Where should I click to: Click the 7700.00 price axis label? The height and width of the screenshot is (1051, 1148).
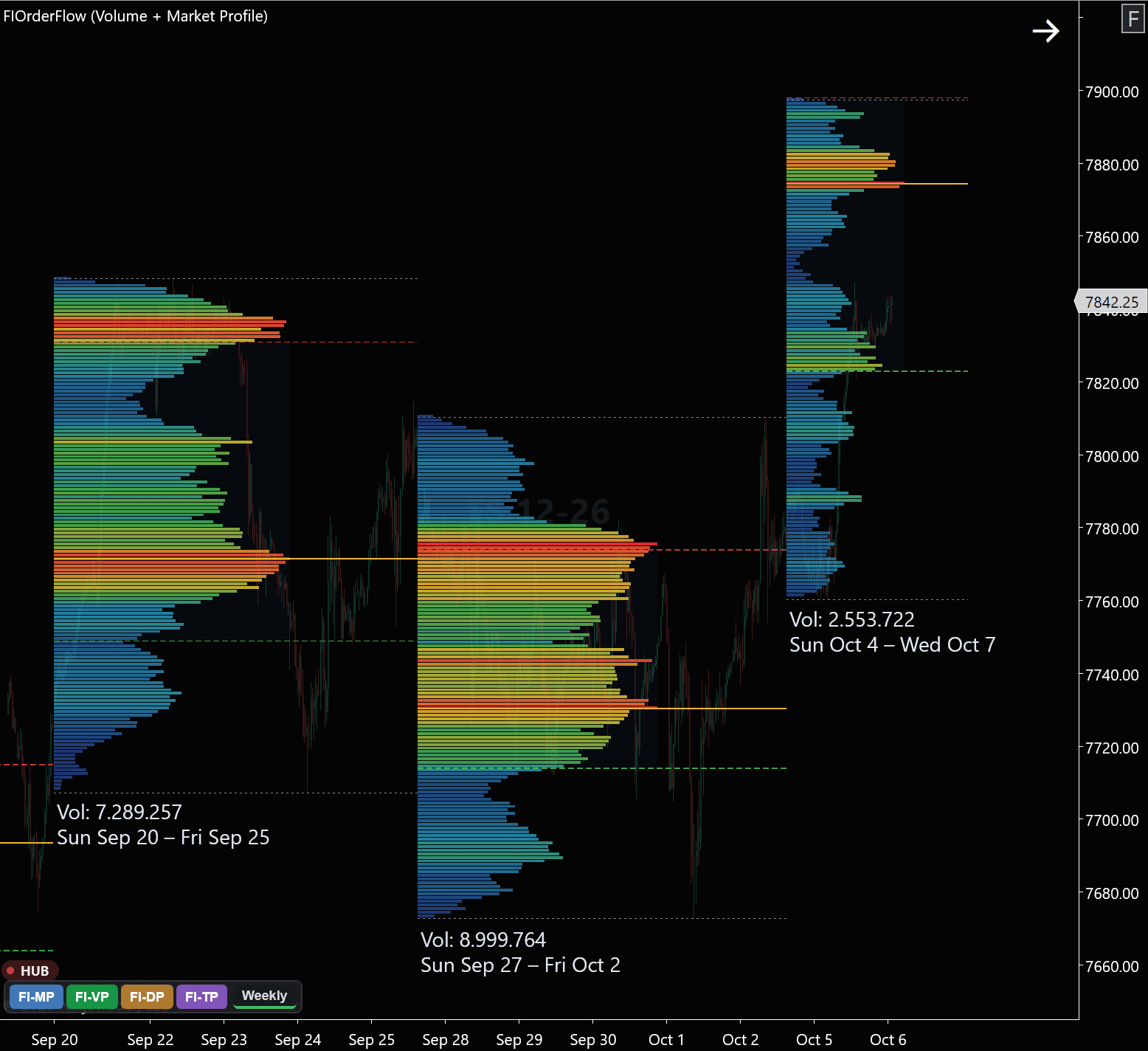1112,820
